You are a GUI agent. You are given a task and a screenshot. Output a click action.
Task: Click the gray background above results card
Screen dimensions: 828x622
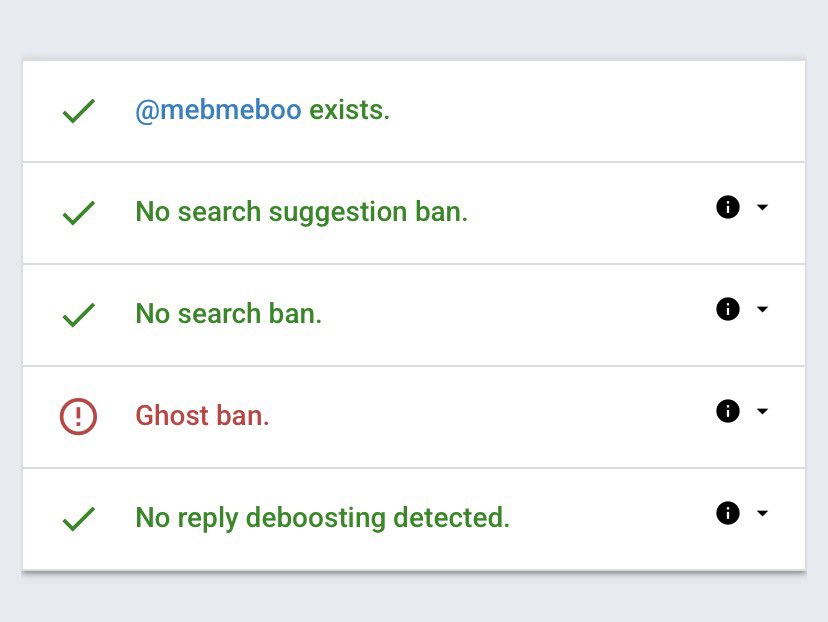[414, 28]
